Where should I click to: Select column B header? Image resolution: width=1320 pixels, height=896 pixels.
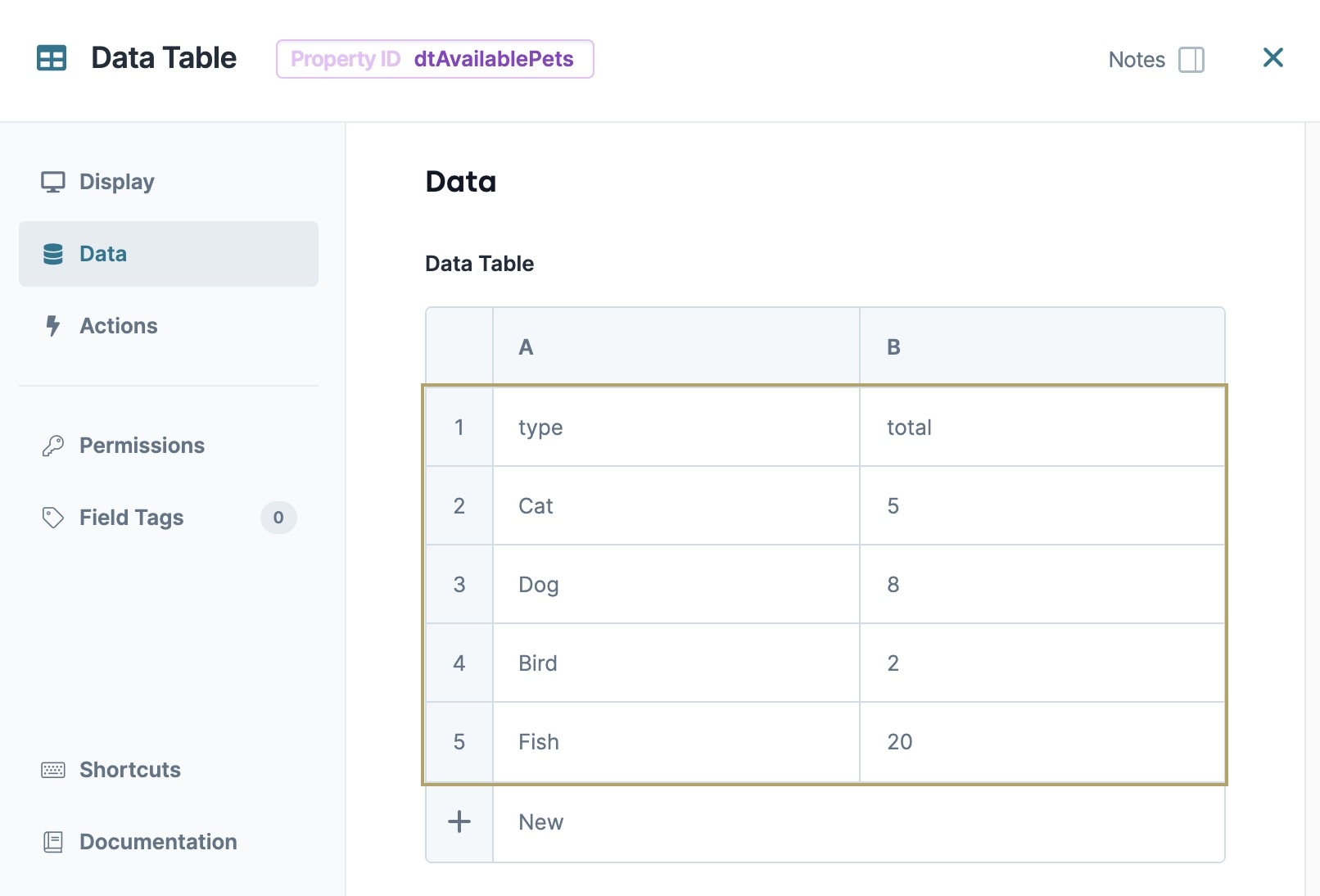(1042, 346)
